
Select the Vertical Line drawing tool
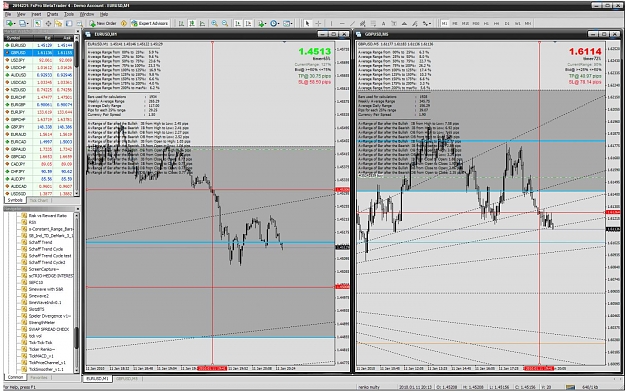[331, 24]
